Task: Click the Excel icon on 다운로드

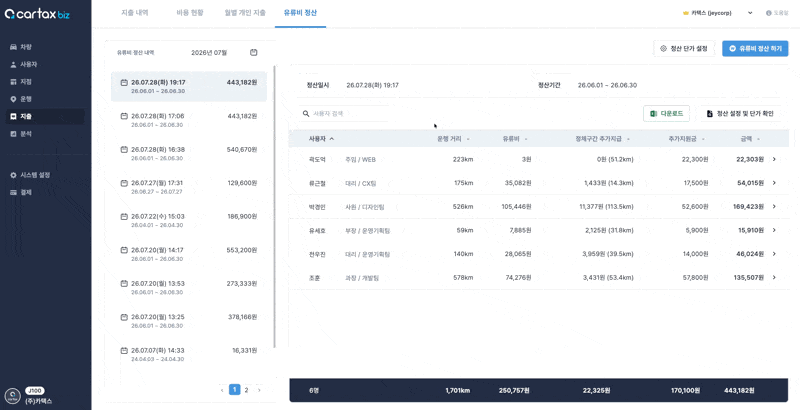Action: tap(654, 114)
